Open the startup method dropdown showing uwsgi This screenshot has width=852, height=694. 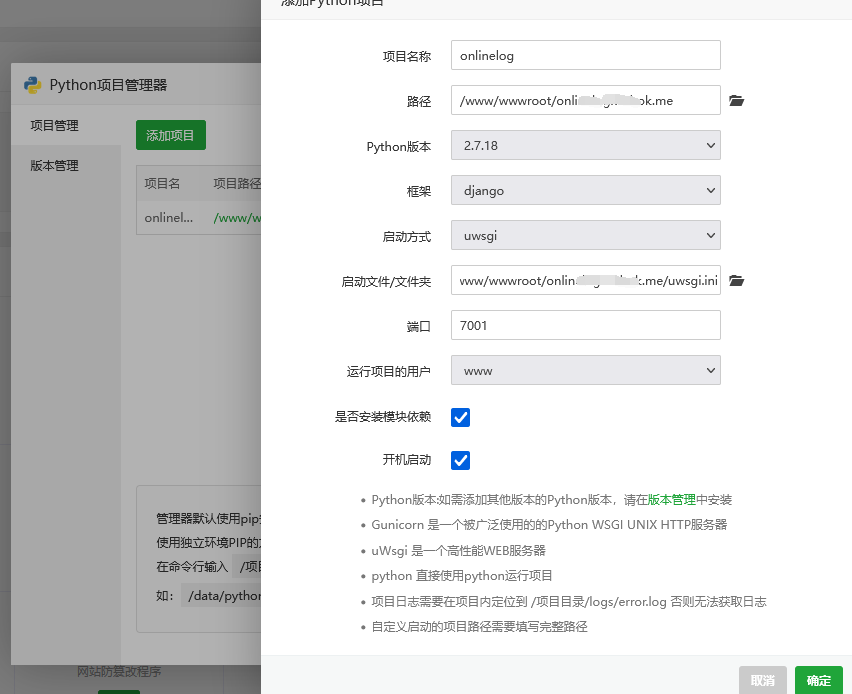(x=586, y=235)
